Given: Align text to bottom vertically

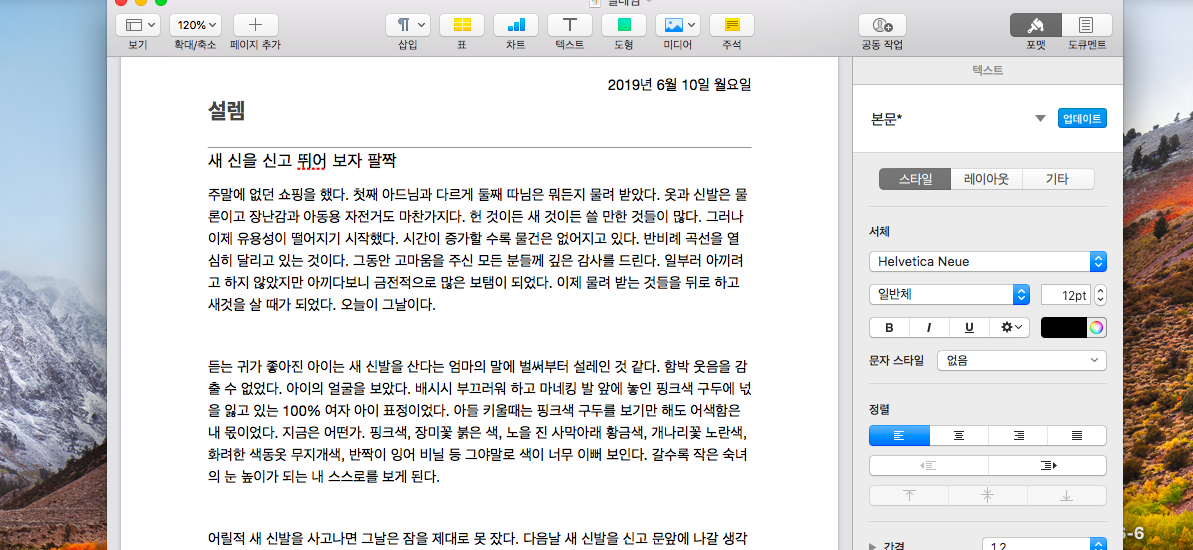Looking at the screenshot, I should pos(1067,495).
